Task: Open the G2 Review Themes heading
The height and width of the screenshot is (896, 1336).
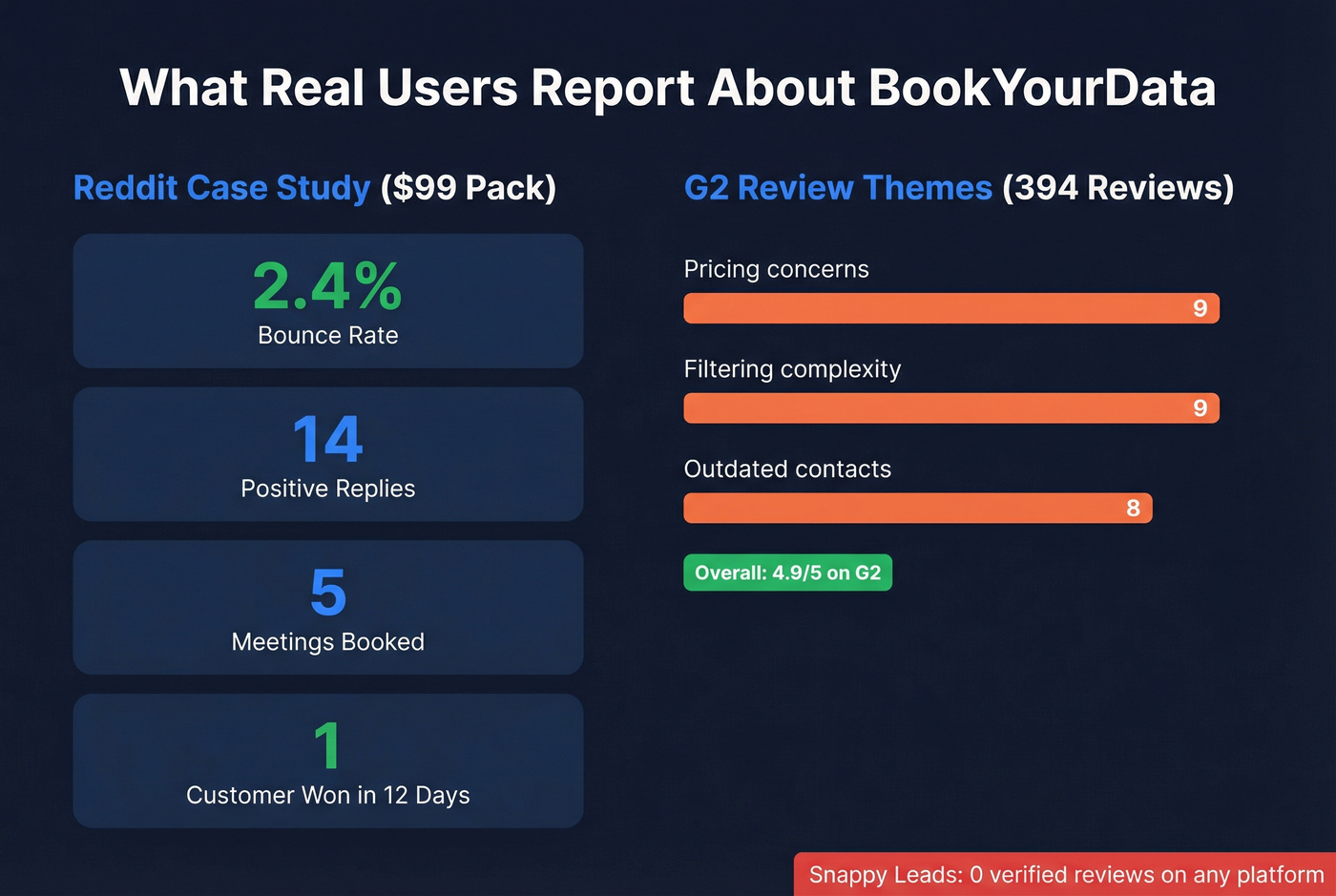Action: coord(837,188)
